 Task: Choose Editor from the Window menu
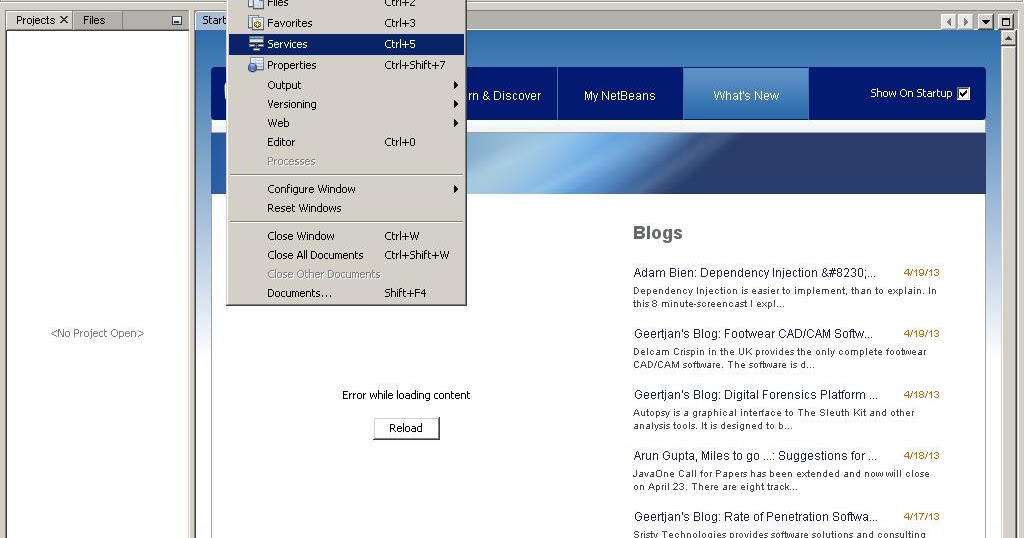tap(346, 142)
